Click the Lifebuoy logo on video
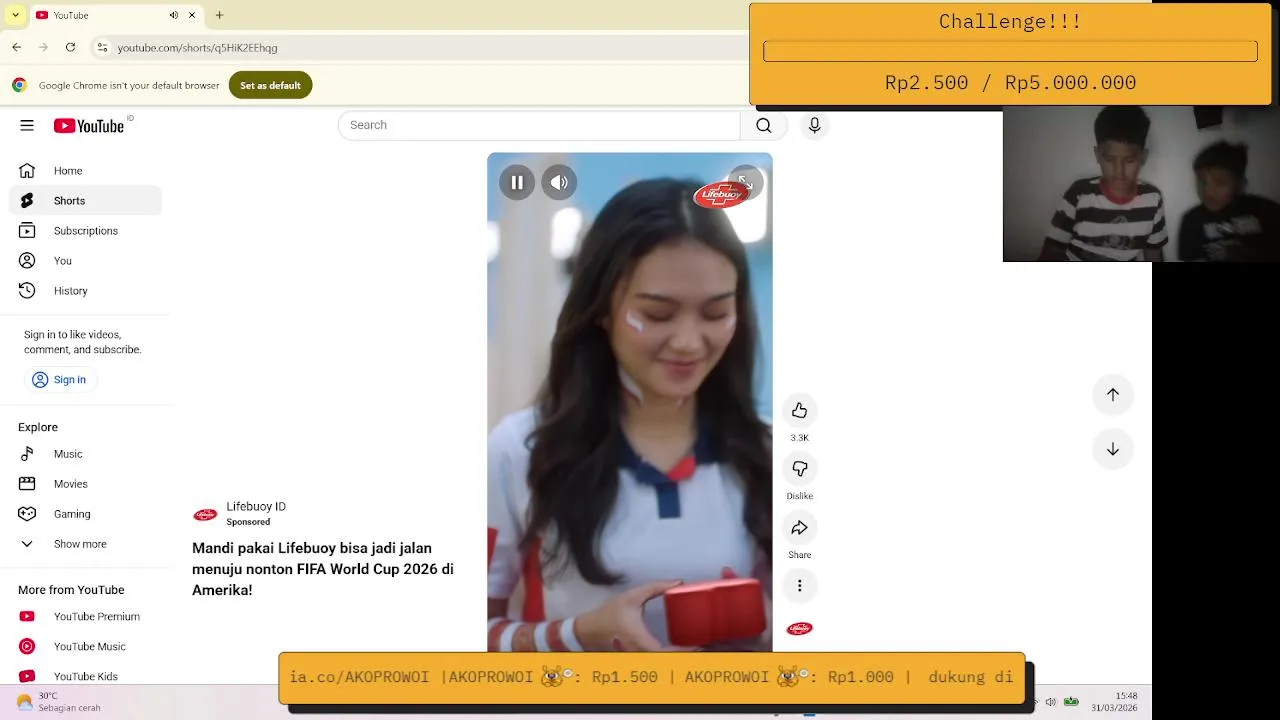This screenshot has width=1280, height=720. click(720, 195)
